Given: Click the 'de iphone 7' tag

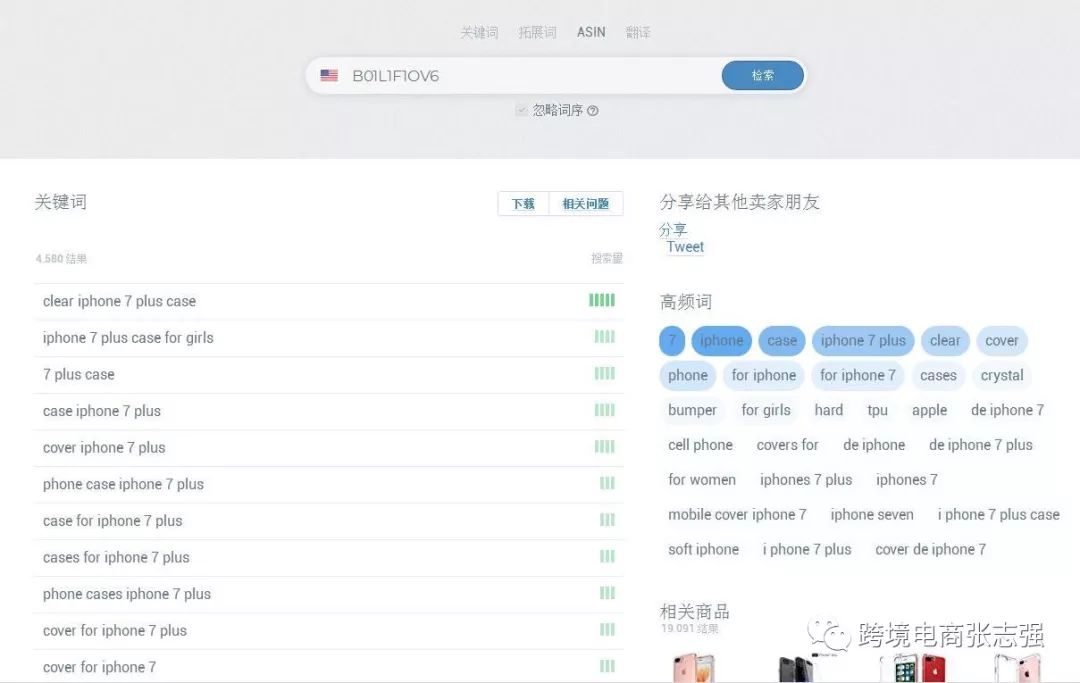Looking at the screenshot, I should 1008,410.
